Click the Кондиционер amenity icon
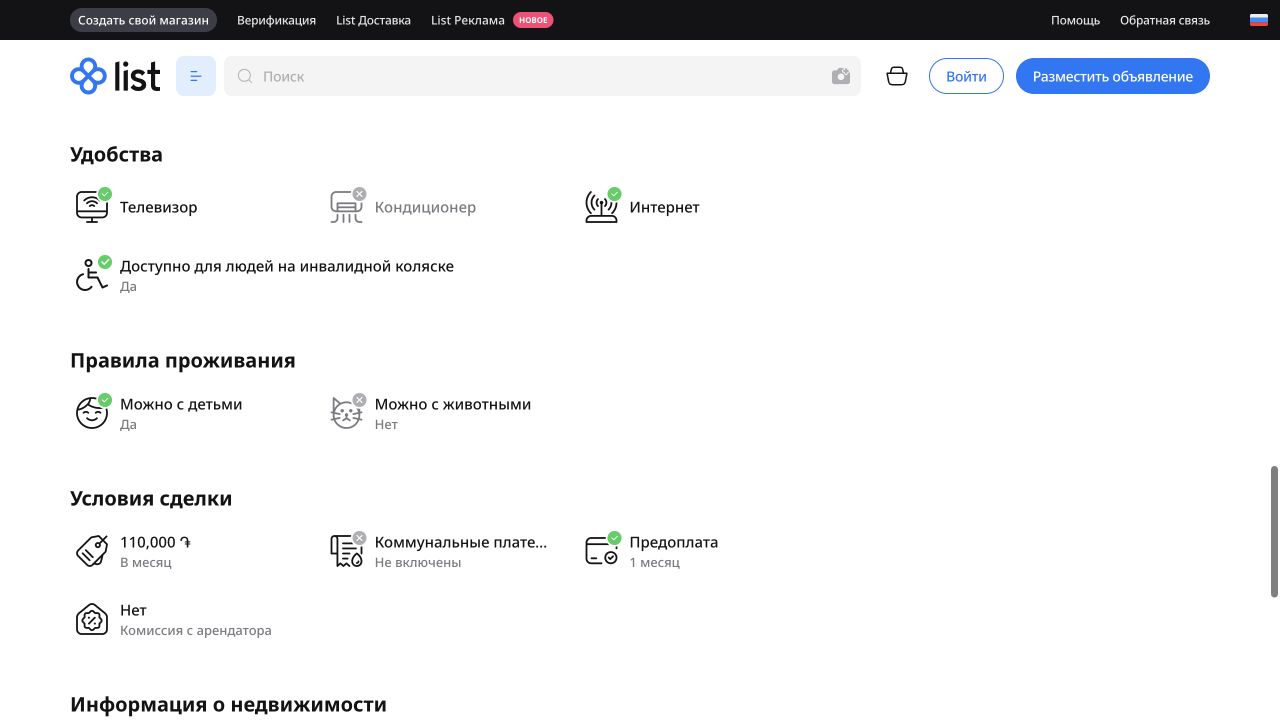Screen dimensions: 1280x720 (347, 206)
